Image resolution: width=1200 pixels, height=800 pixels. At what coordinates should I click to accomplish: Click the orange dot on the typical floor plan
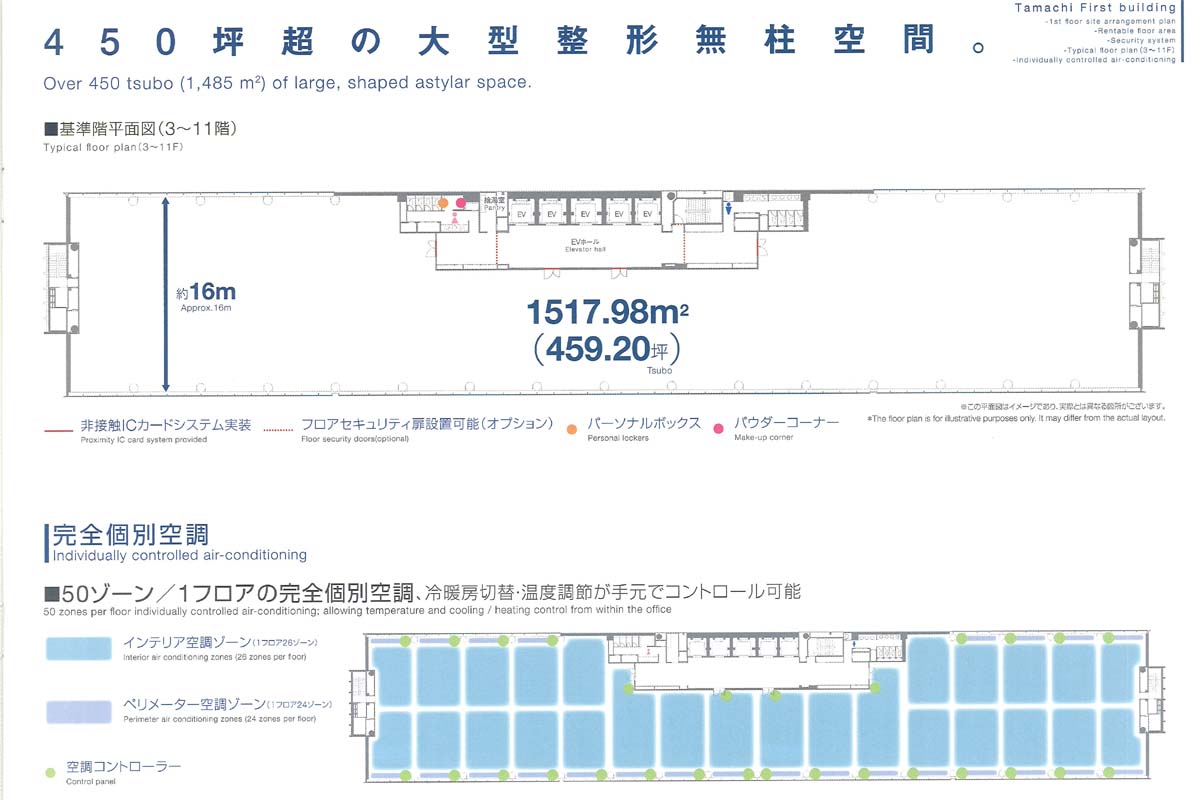pyautogui.click(x=443, y=203)
